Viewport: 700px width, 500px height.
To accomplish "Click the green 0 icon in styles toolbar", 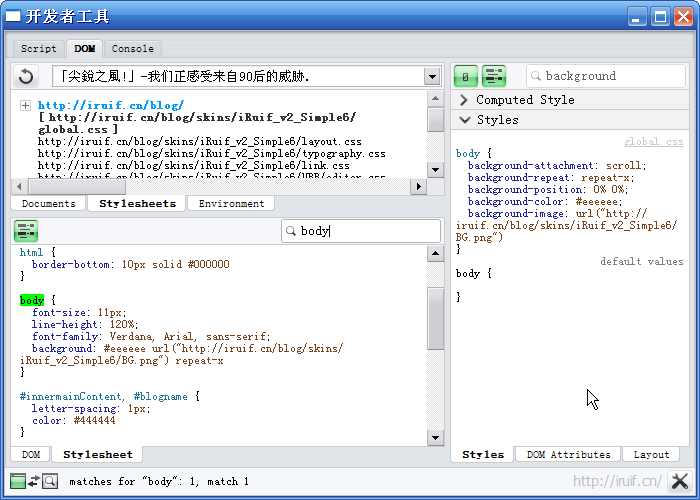I will coord(465,76).
